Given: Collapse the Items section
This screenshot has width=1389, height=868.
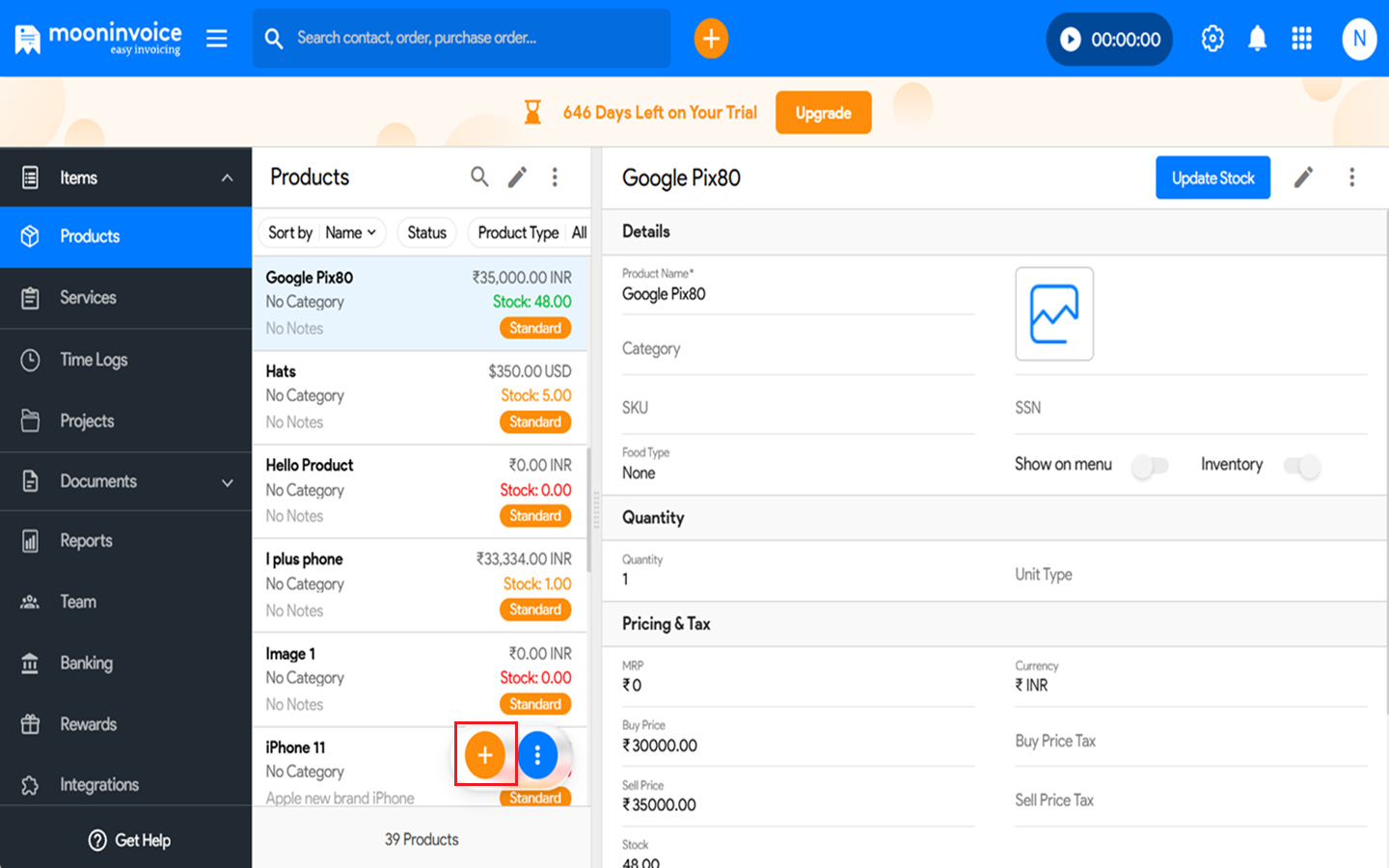Looking at the screenshot, I should (228, 177).
